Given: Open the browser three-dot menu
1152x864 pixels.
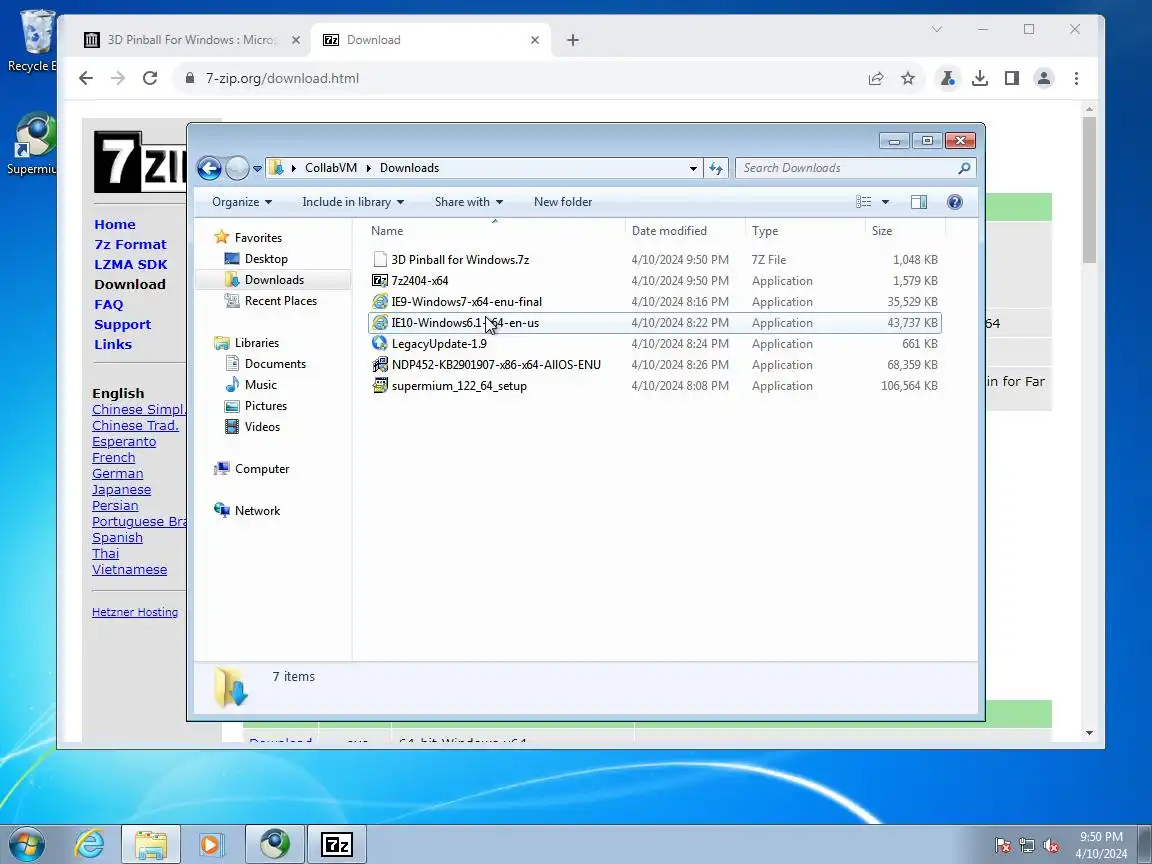Looking at the screenshot, I should pos(1076,78).
